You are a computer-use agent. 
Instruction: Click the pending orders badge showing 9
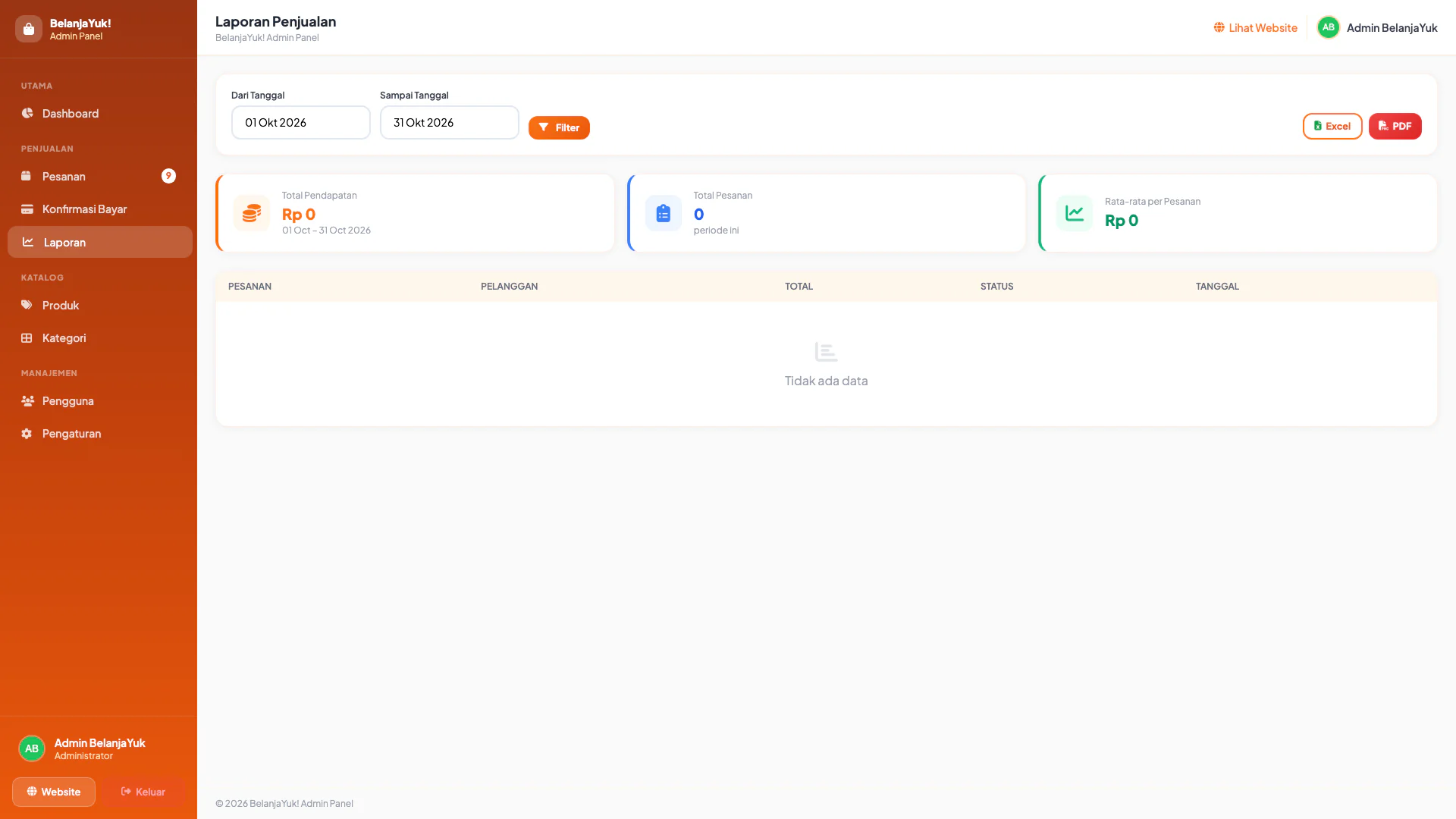click(168, 176)
